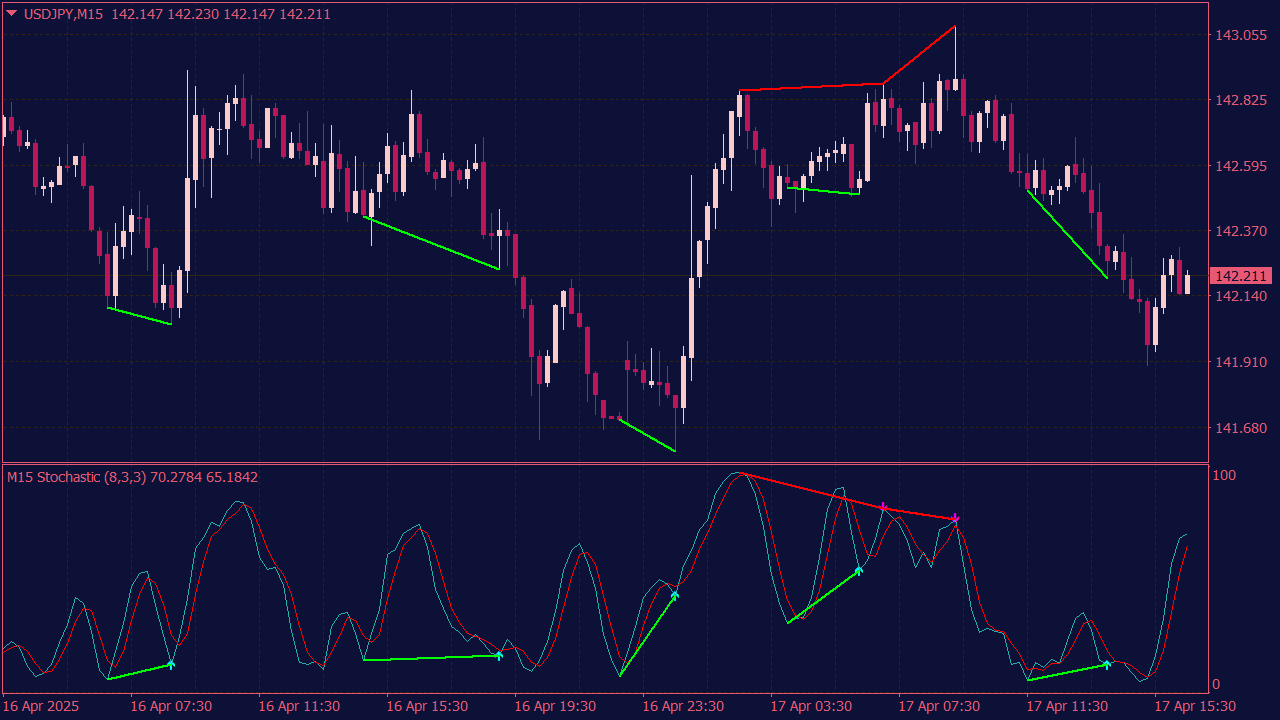Click the USDJPY,M15 symbol title text

tap(64, 14)
